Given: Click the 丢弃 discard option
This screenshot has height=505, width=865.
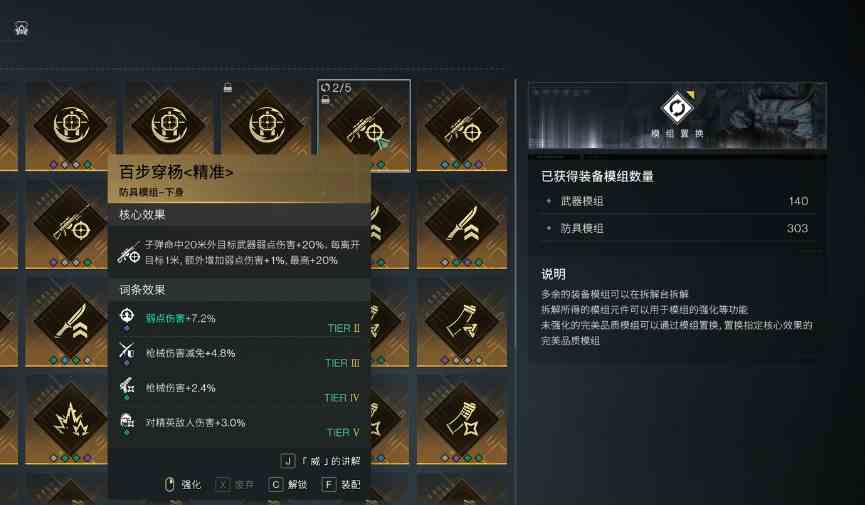Looking at the screenshot, I should point(235,485).
